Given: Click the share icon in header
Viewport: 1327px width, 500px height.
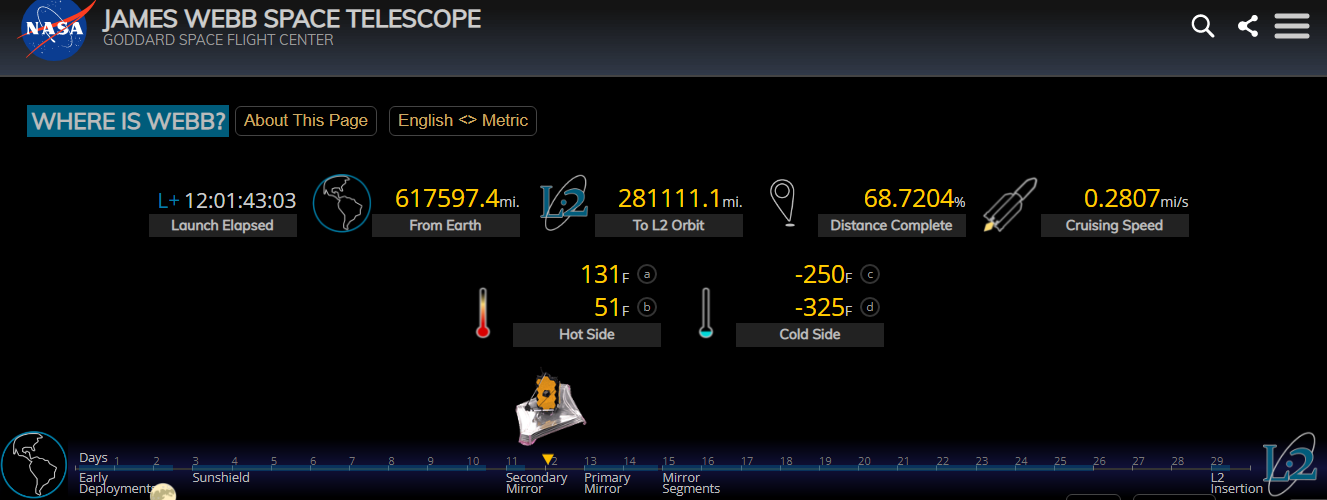Looking at the screenshot, I should click(x=1247, y=26).
